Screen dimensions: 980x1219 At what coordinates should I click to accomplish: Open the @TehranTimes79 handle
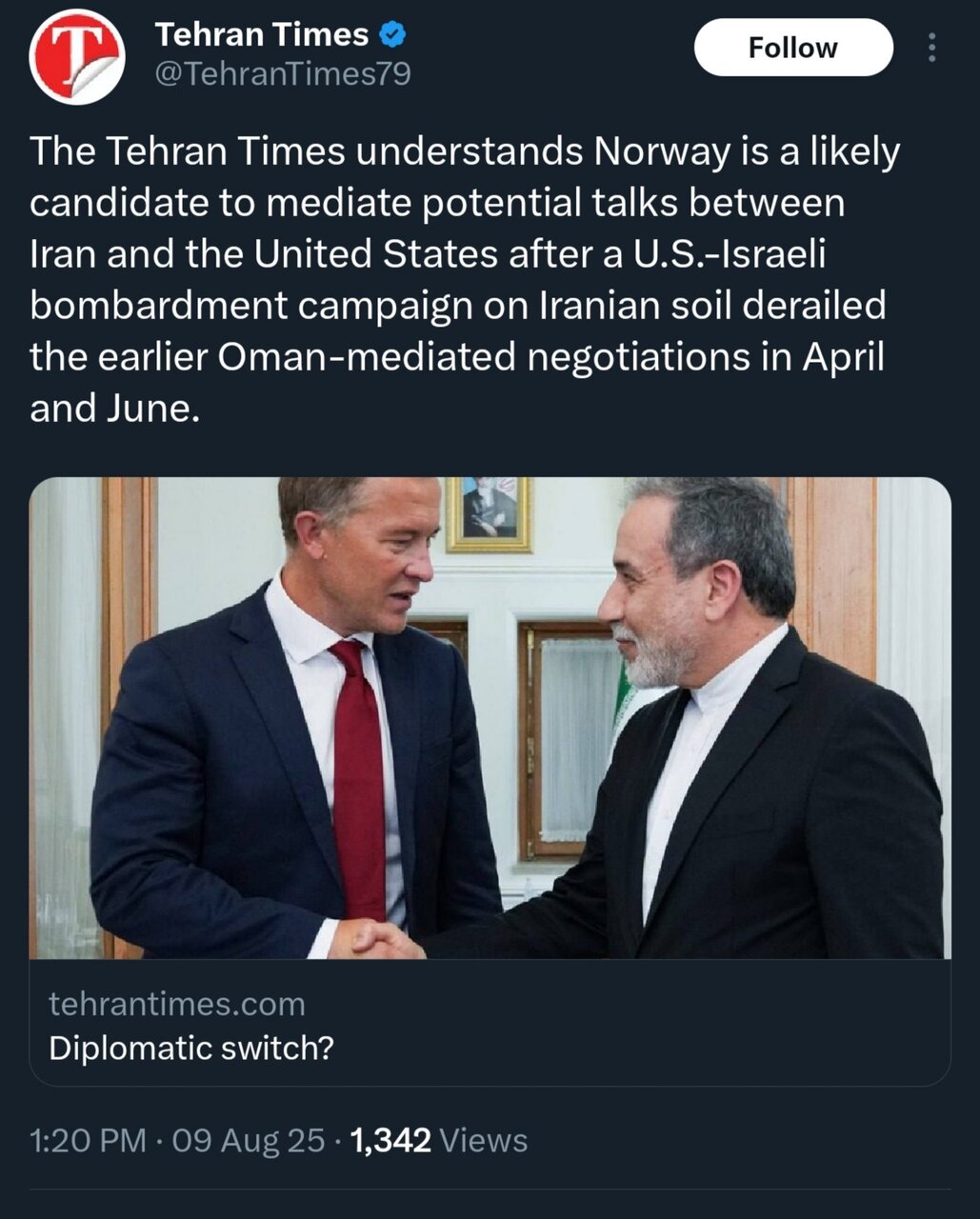click(x=283, y=73)
